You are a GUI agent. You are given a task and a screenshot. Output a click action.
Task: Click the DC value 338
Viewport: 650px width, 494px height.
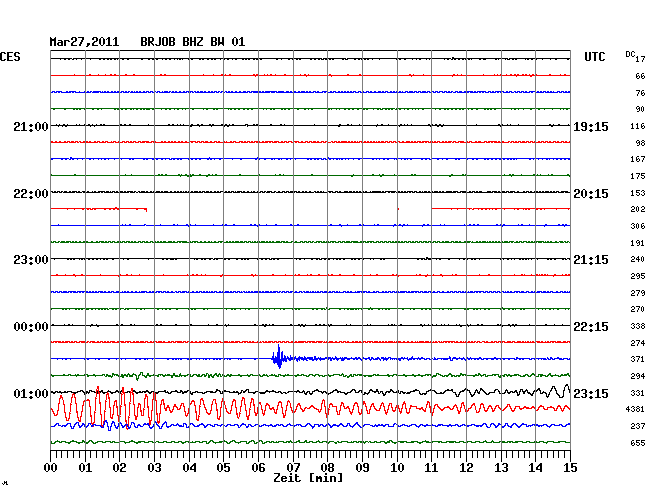coord(638,326)
